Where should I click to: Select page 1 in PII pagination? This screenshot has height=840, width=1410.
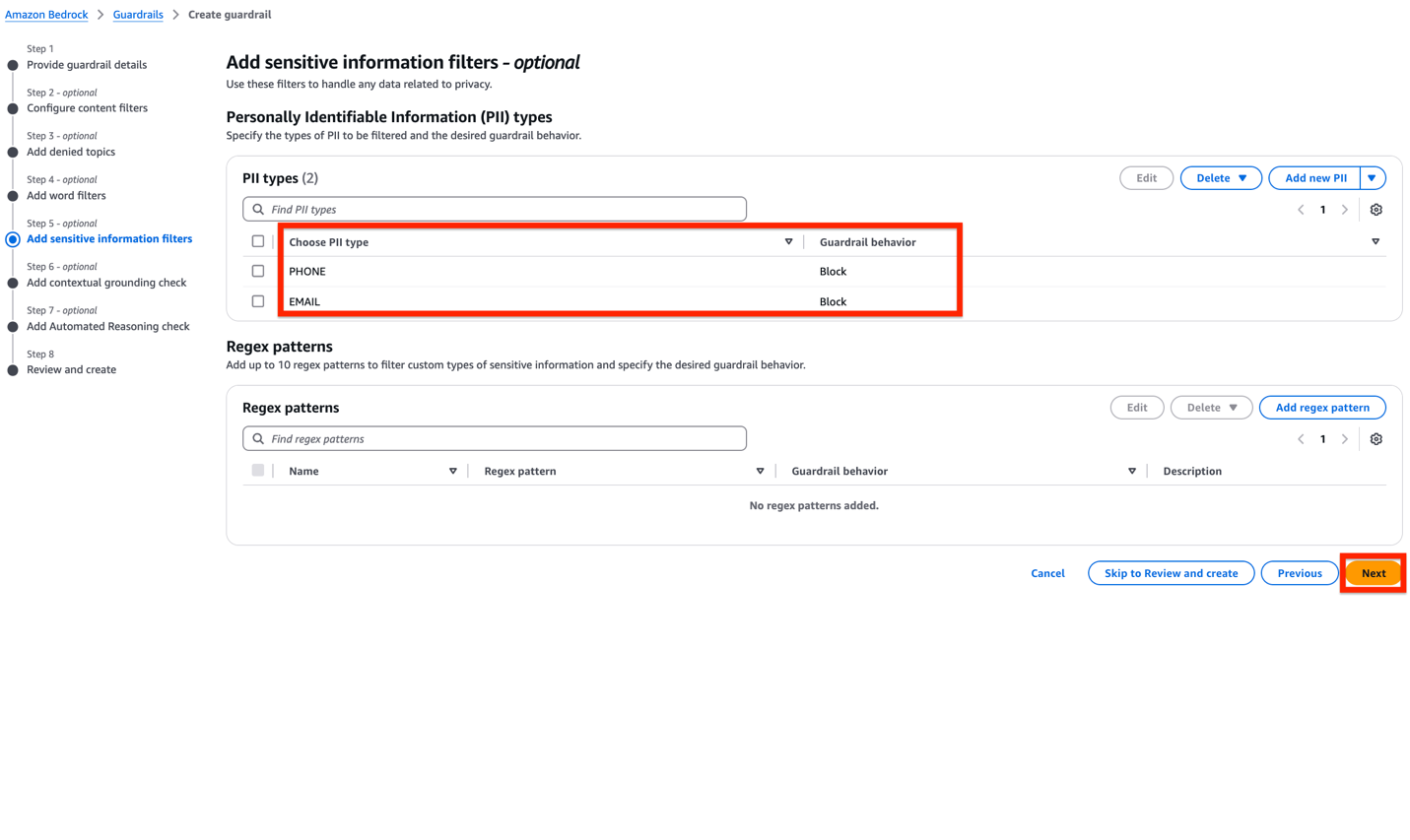click(1322, 209)
